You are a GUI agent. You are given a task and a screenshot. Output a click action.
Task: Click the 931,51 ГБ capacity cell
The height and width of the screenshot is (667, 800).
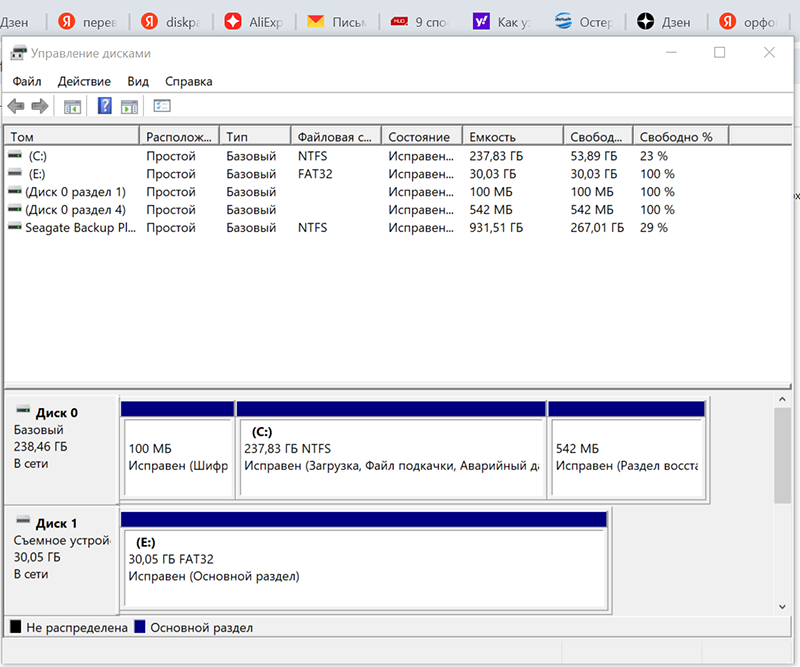496,228
